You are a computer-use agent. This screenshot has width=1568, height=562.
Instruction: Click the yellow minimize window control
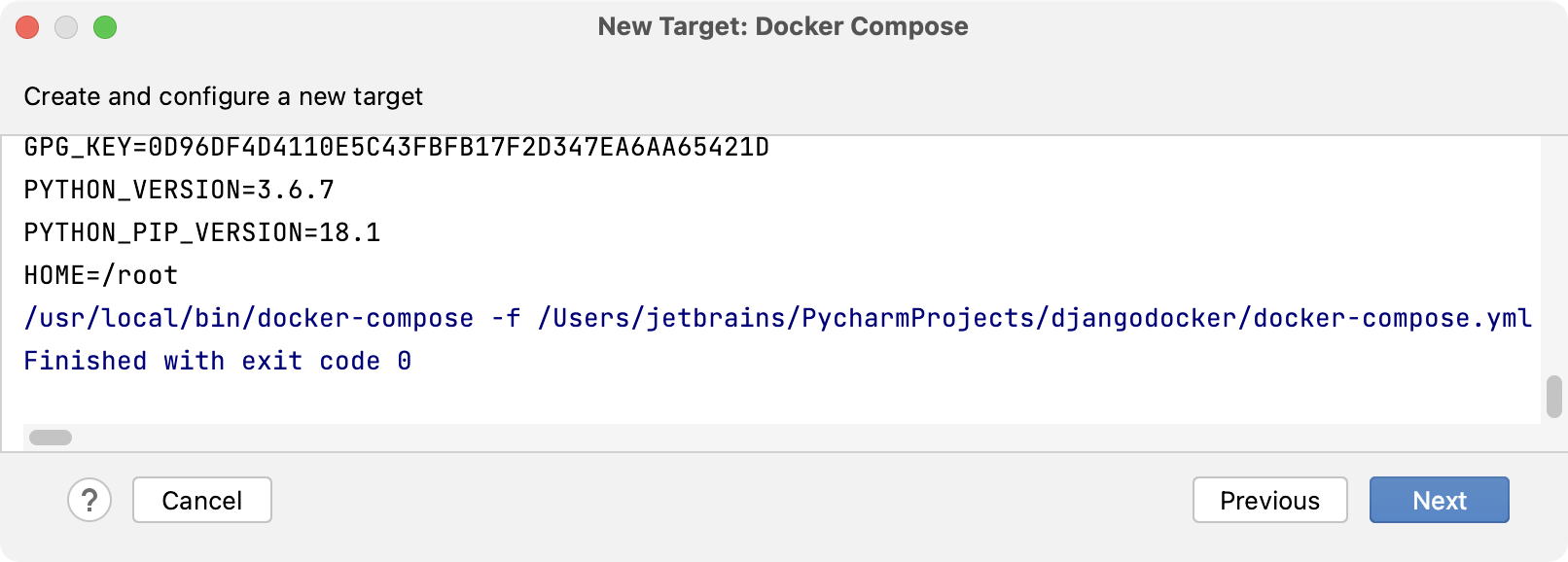[67, 27]
